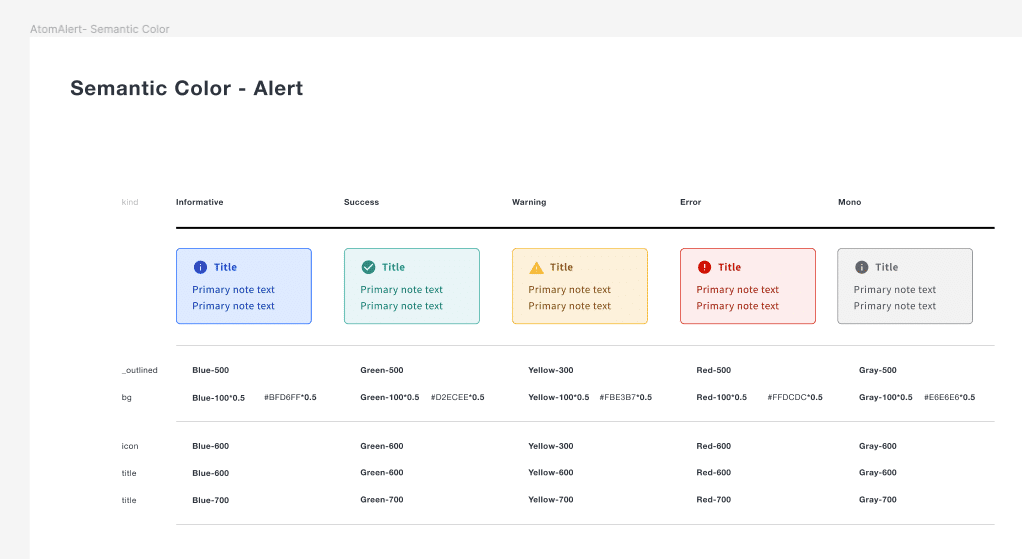Select the Mono column header

tap(849, 202)
